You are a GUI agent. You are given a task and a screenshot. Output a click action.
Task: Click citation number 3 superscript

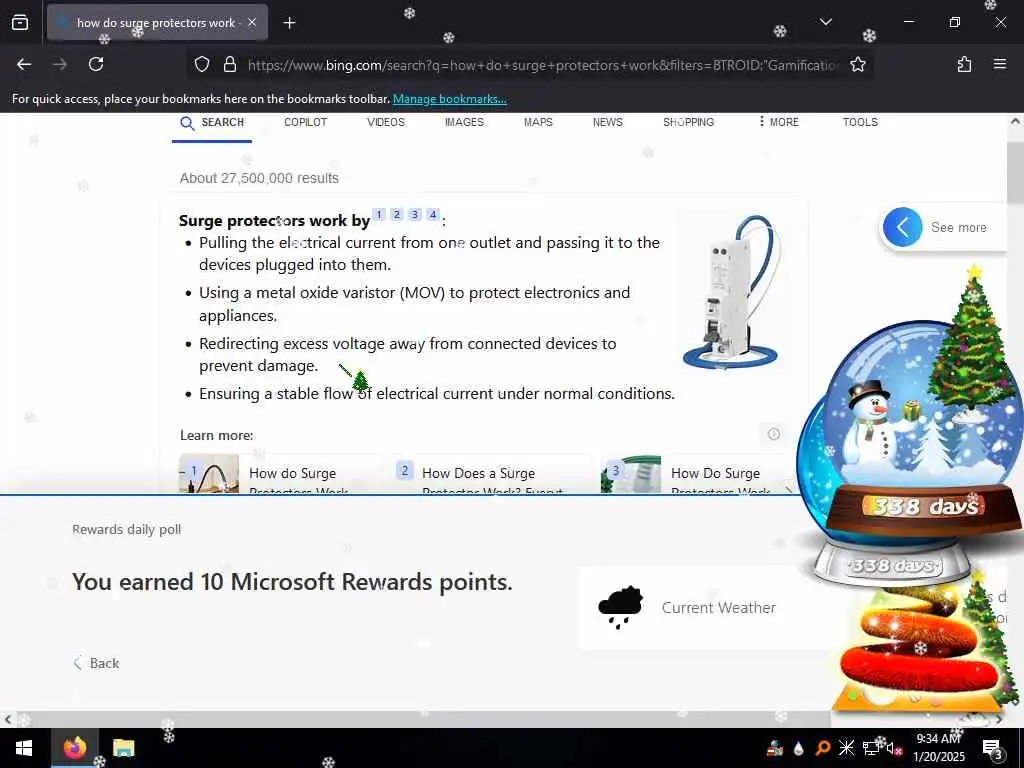(415, 214)
